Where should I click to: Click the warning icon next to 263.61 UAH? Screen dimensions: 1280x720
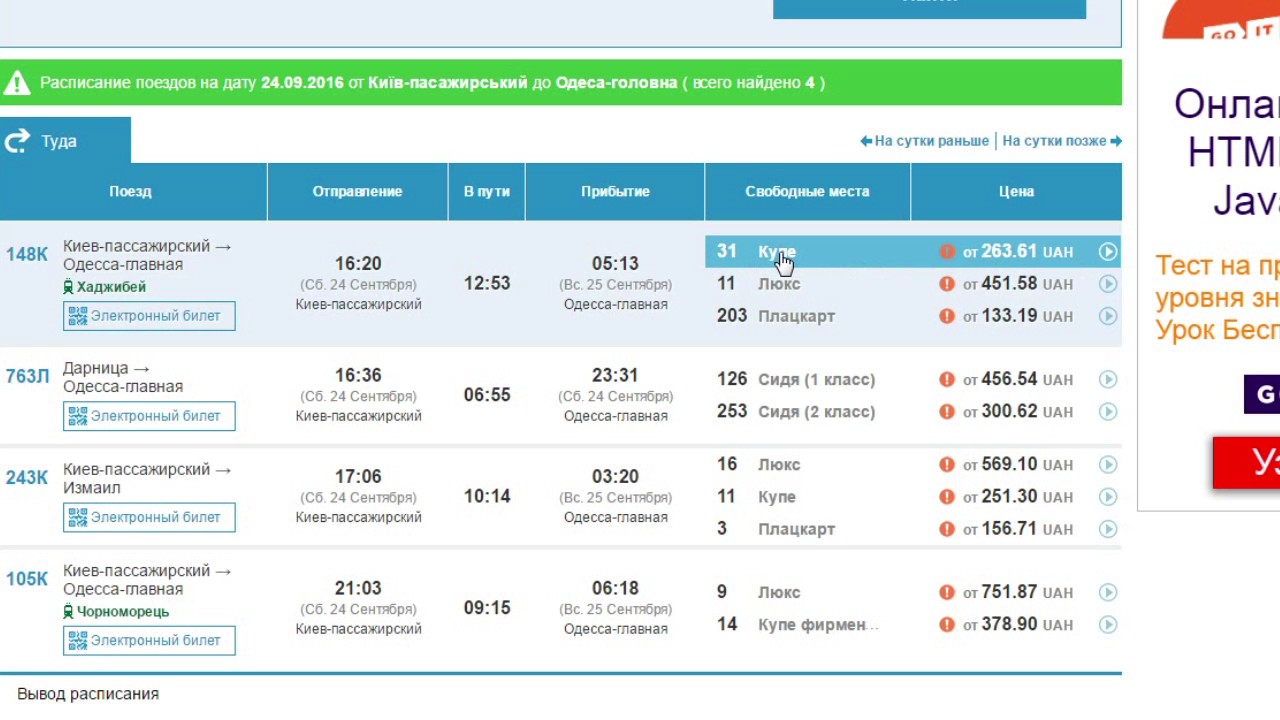click(947, 252)
